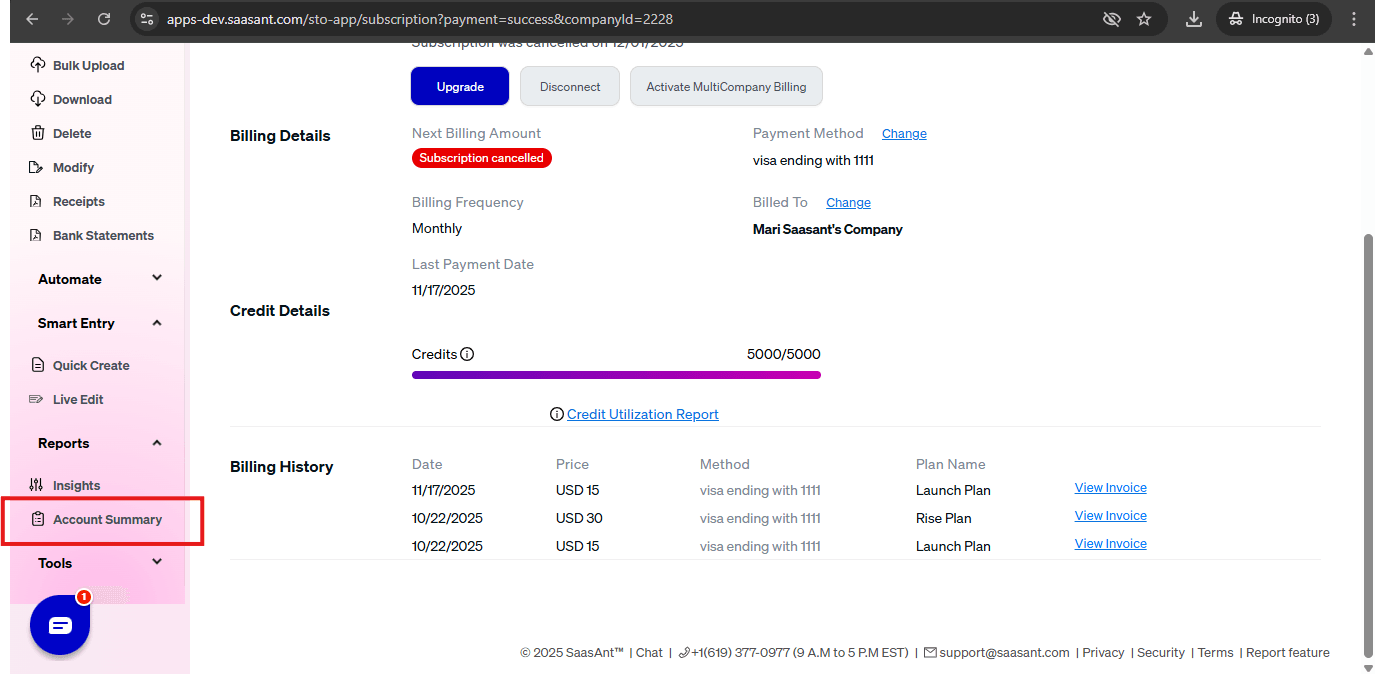1375x674 pixels.
Task: Open the chat support bubble icon
Action: (60, 625)
